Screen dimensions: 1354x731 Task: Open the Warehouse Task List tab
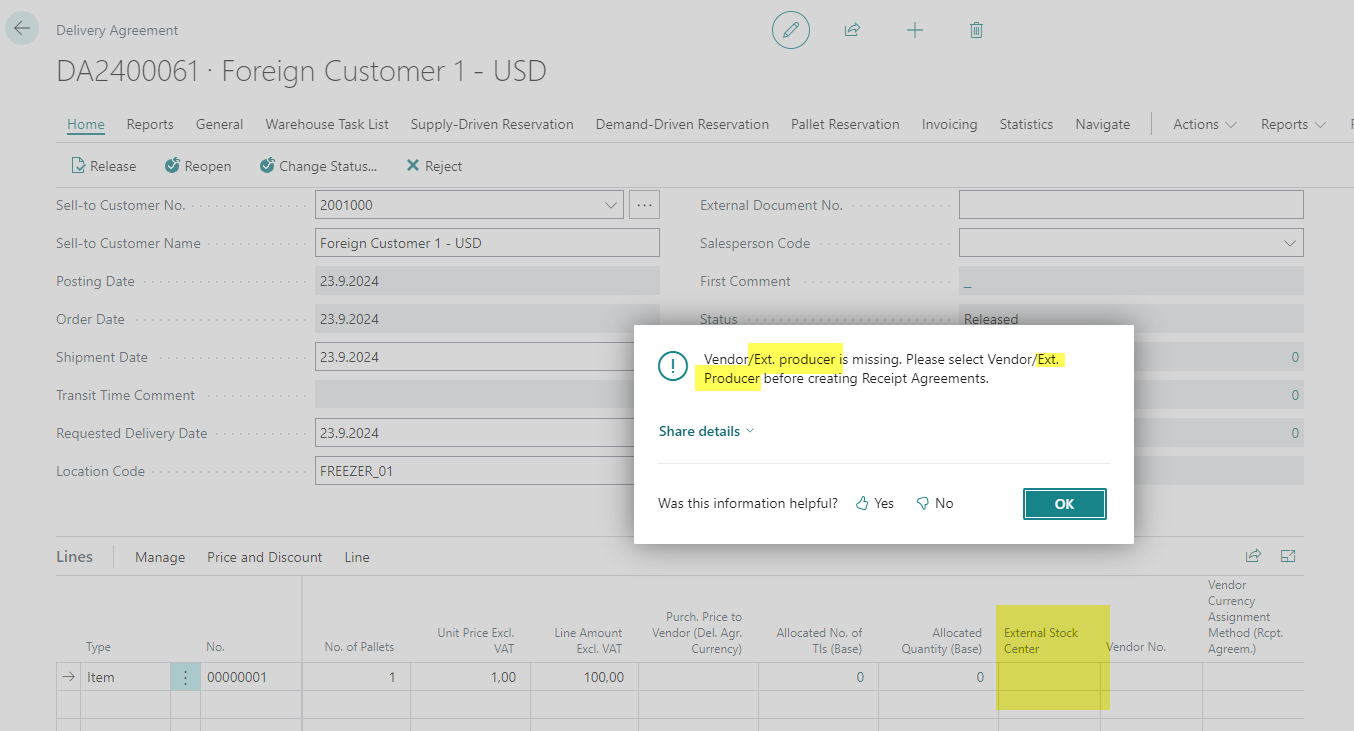(327, 124)
